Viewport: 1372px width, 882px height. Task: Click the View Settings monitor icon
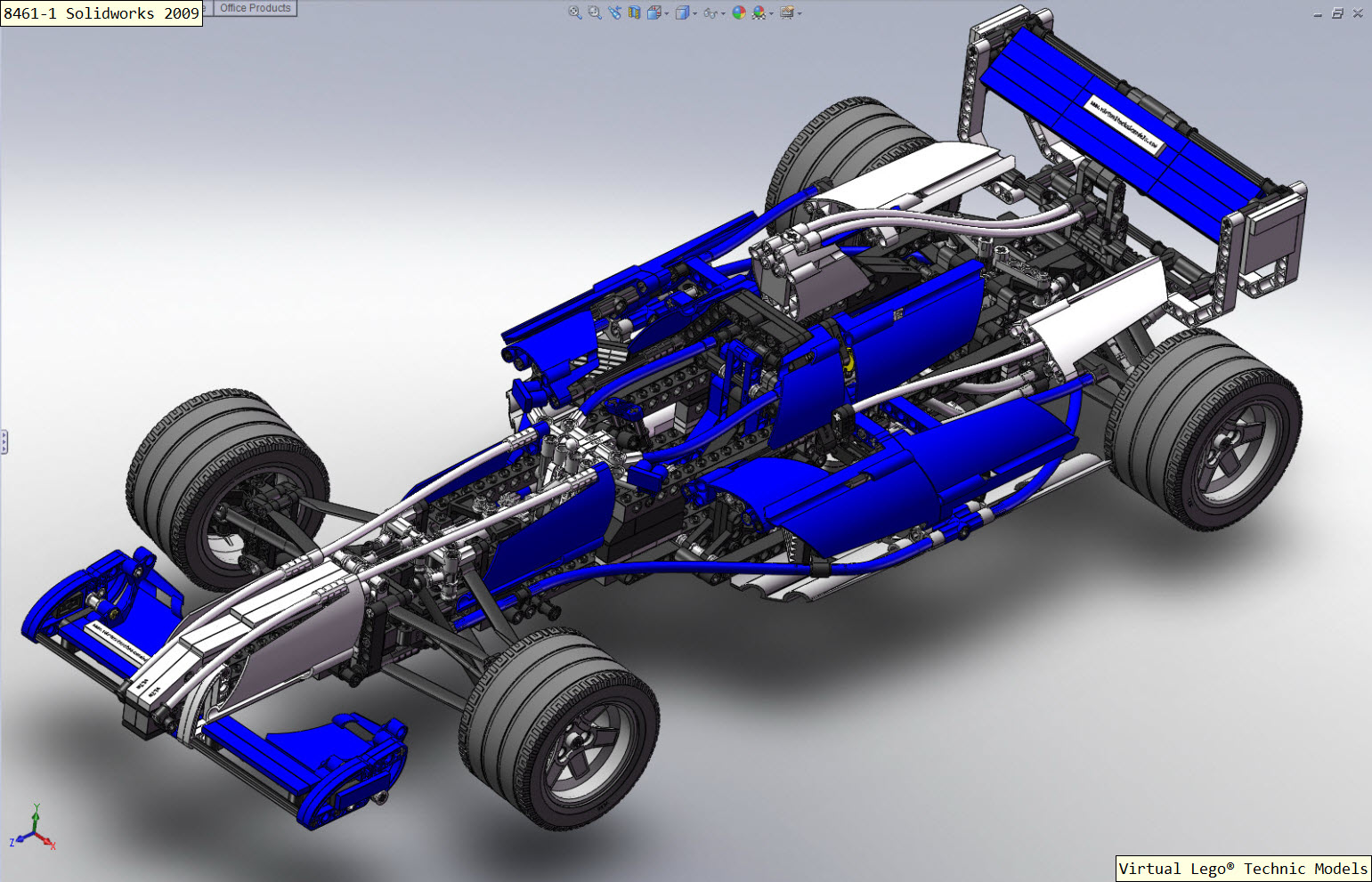point(787,12)
